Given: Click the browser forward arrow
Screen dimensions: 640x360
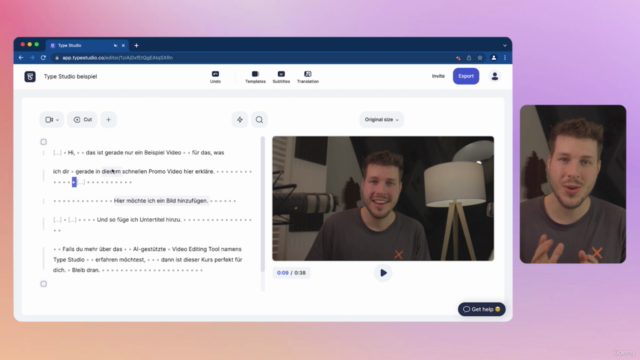Looking at the screenshot, I should point(32,58).
